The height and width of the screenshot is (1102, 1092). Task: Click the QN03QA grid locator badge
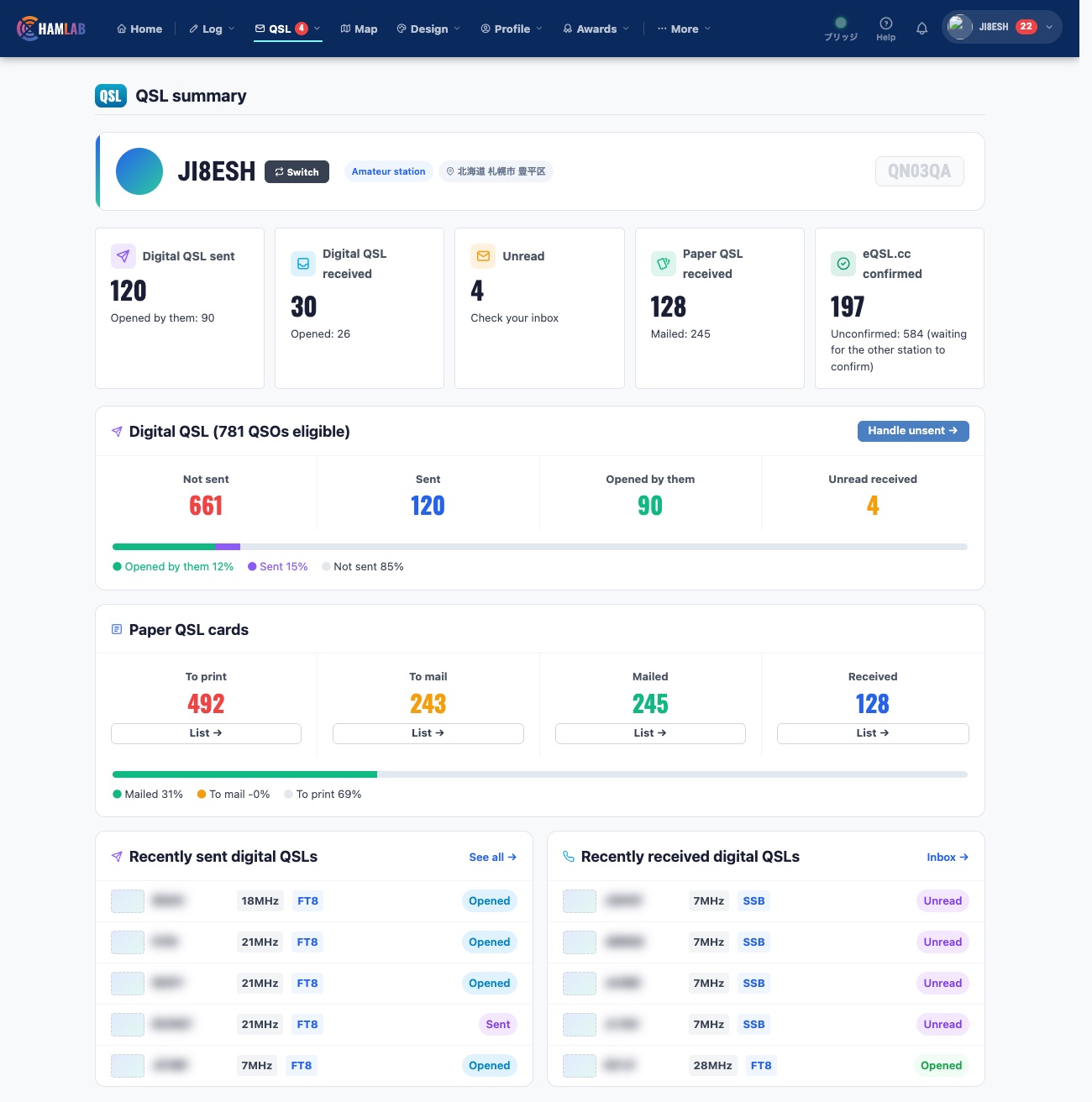(x=920, y=171)
